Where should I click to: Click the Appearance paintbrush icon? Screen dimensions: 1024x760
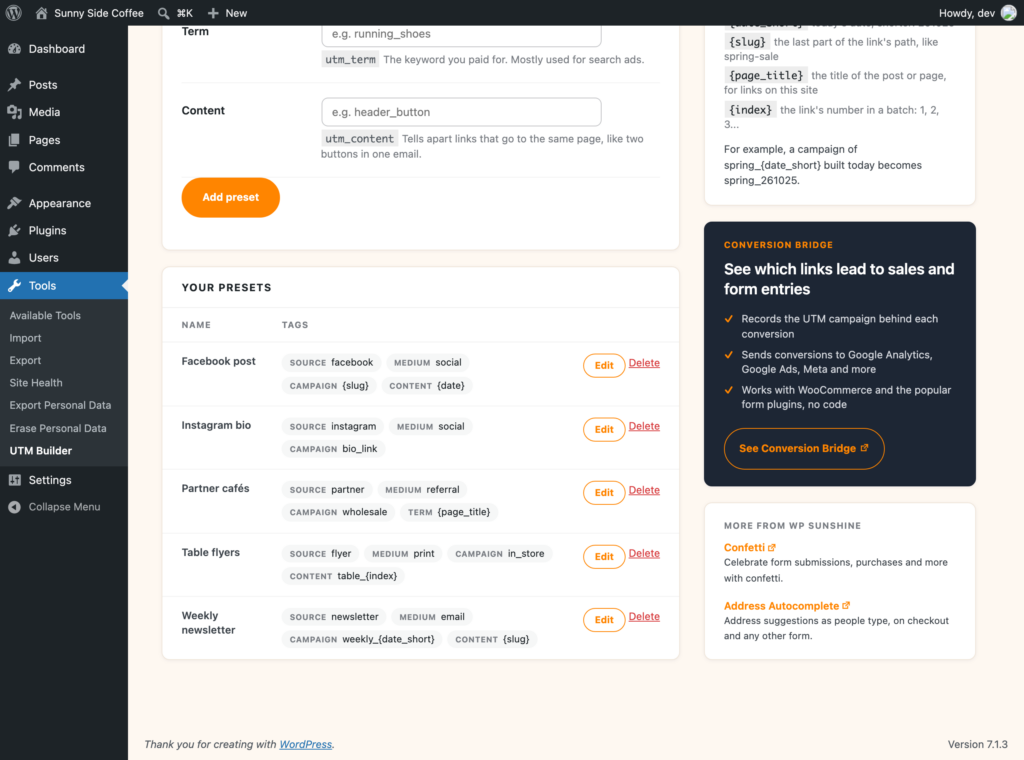tap(14, 203)
